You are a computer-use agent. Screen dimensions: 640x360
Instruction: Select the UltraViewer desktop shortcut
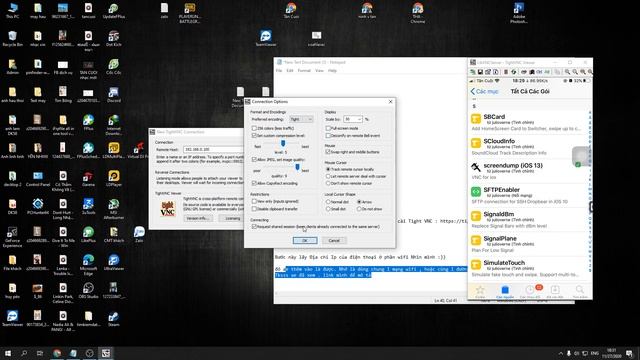(x=113, y=263)
